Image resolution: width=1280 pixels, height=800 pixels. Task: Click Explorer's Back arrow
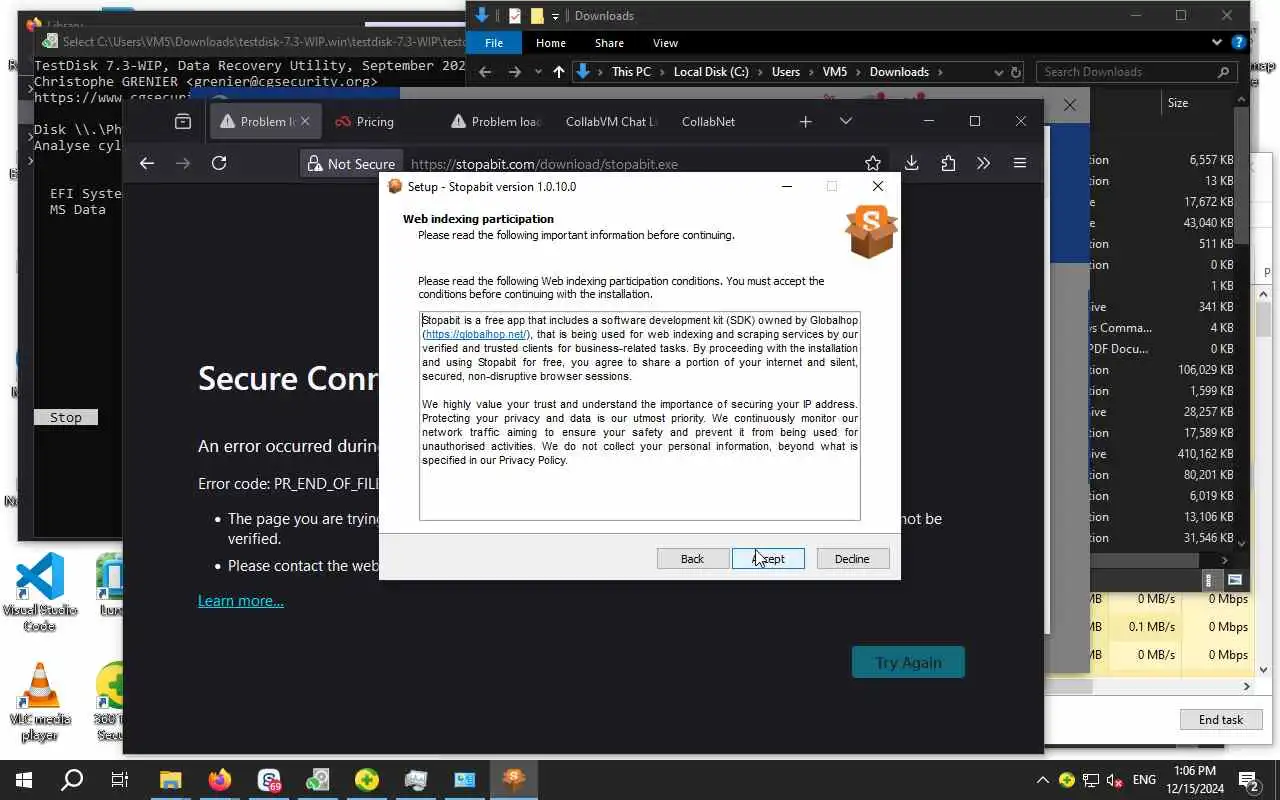pyautogui.click(x=485, y=72)
